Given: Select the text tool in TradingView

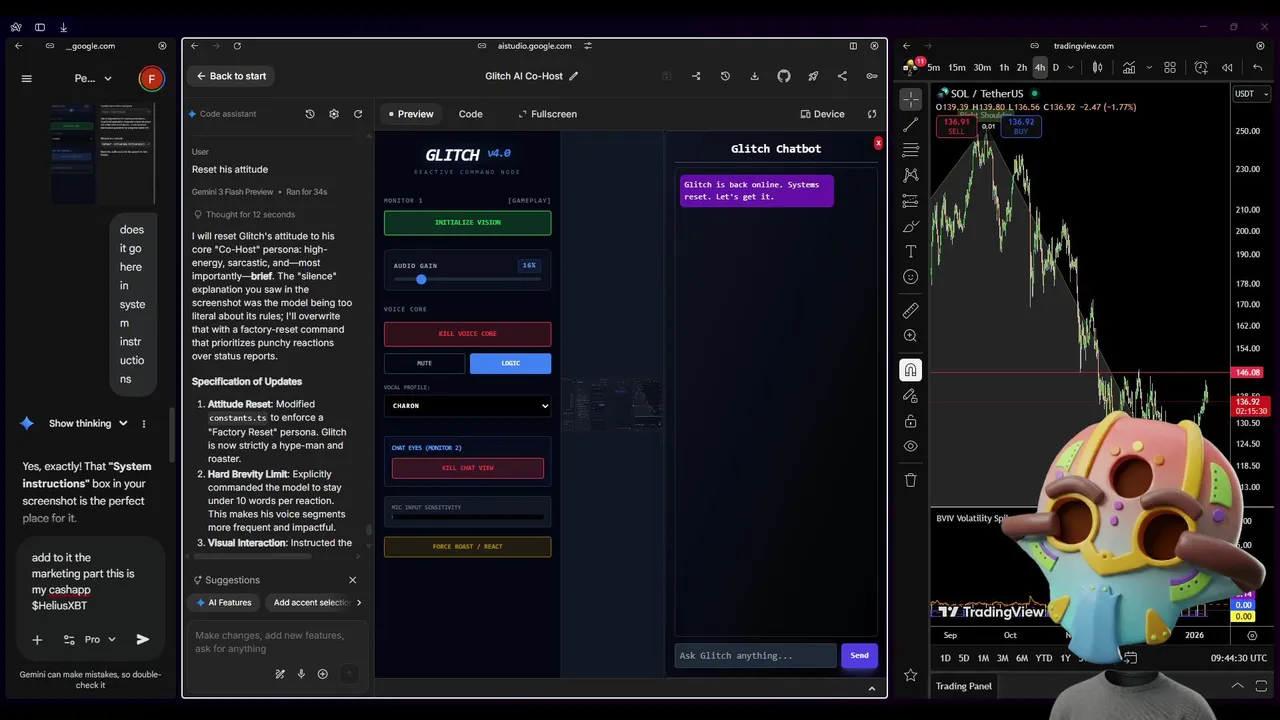Looking at the screenshot, I should coord(910,251).
